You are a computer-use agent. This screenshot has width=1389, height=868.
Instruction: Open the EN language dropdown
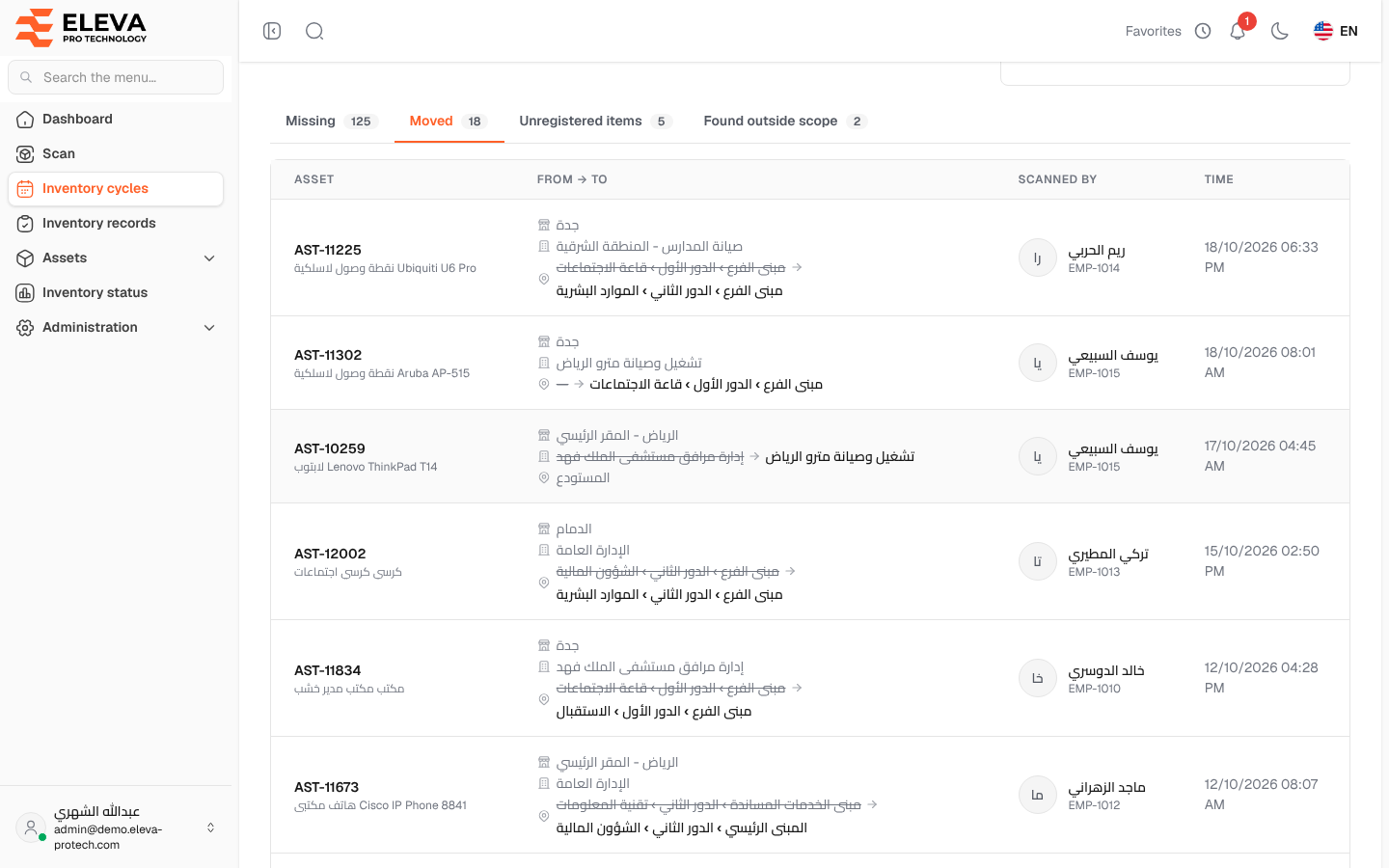pyautogui.click(x=1336, y=31)
